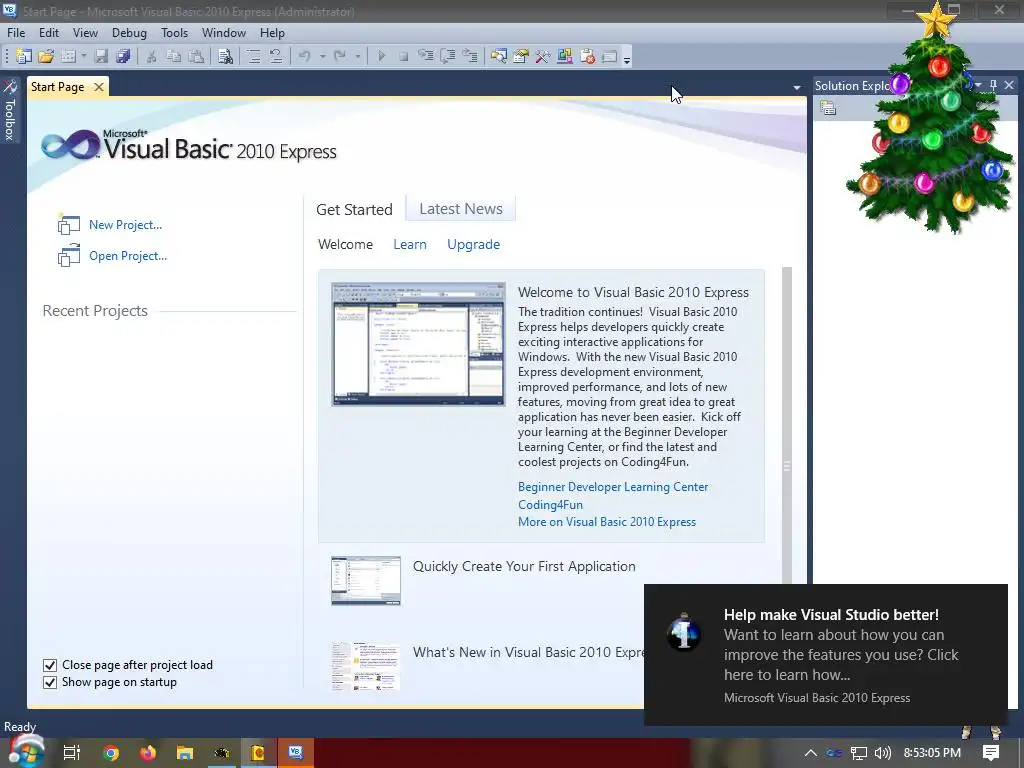Click the Welcome IDE screenshot thumbnail

coord(419,344)
